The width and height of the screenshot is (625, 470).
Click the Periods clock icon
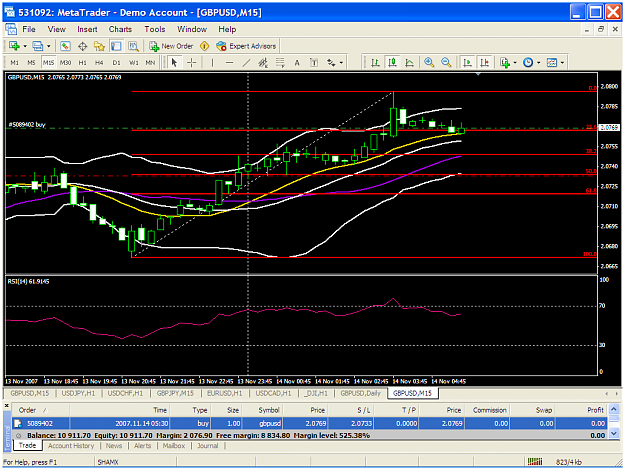click(x=528, y=63)
